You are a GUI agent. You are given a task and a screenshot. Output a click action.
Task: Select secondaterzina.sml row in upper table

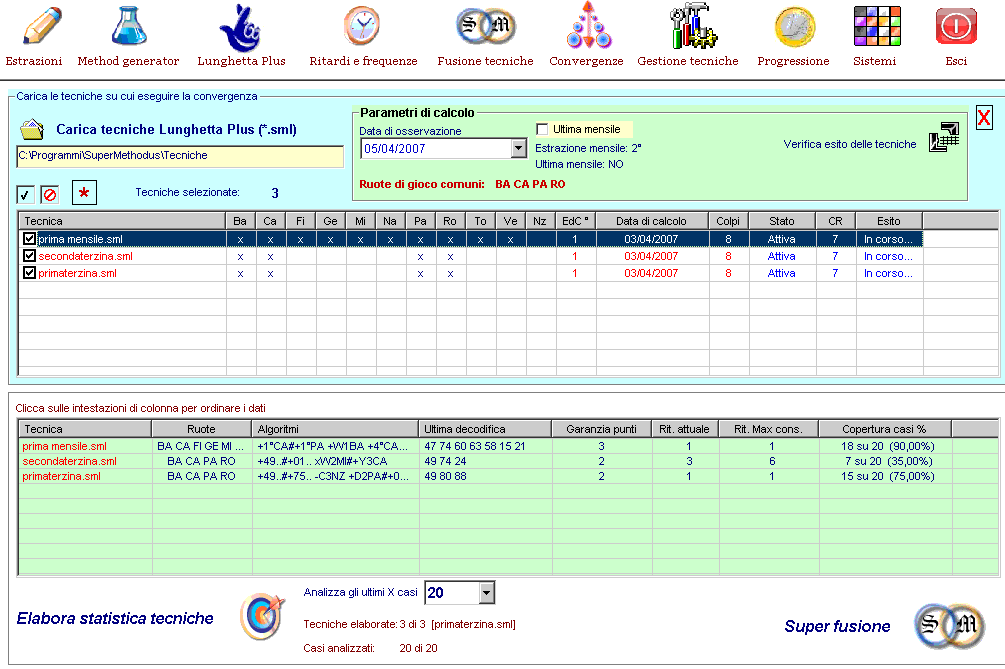click(x=471, y=256)
